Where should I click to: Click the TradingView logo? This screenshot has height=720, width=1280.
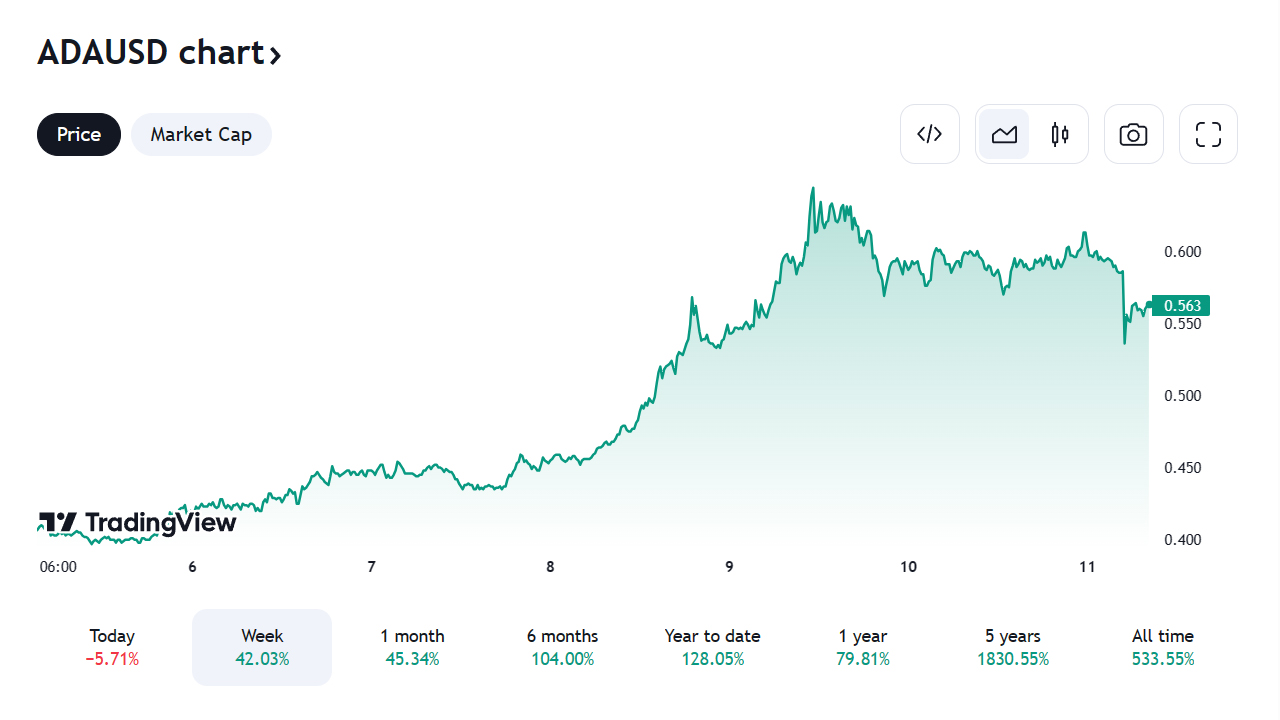click(x=137, y=522)
